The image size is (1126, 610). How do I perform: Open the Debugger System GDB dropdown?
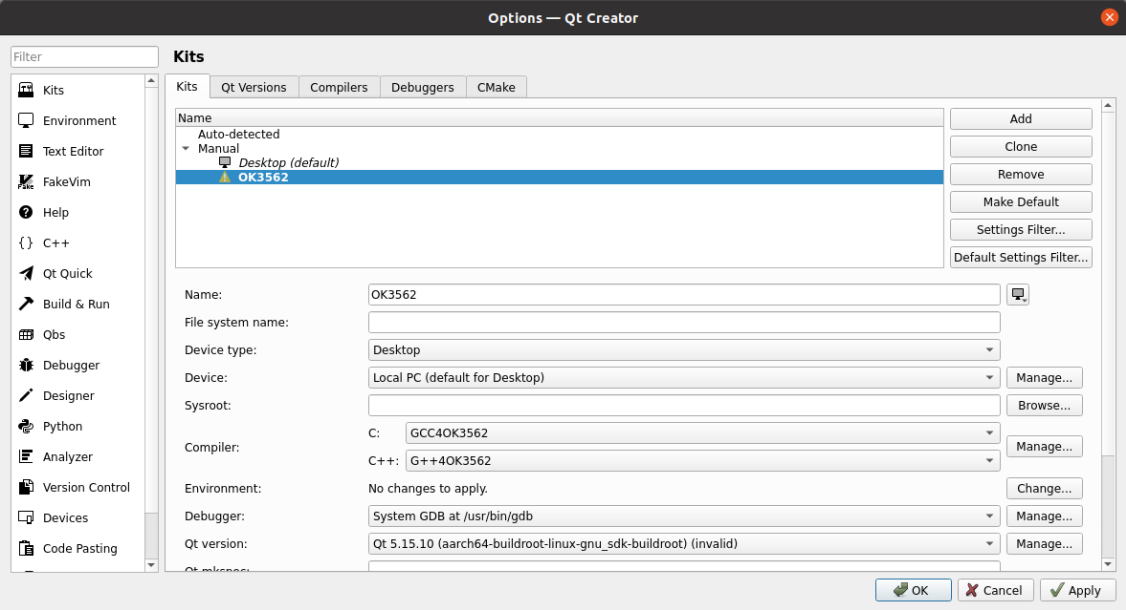click(x=684, y=516)
